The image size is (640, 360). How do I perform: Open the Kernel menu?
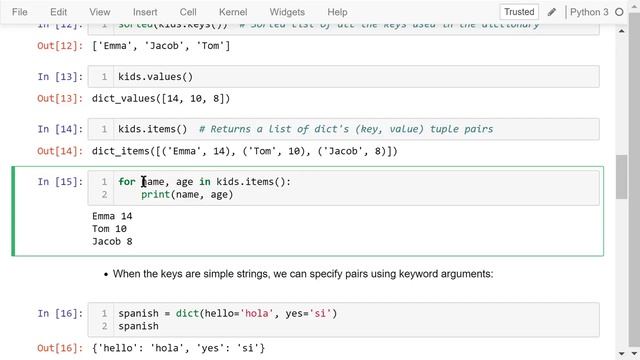(233, 12)
